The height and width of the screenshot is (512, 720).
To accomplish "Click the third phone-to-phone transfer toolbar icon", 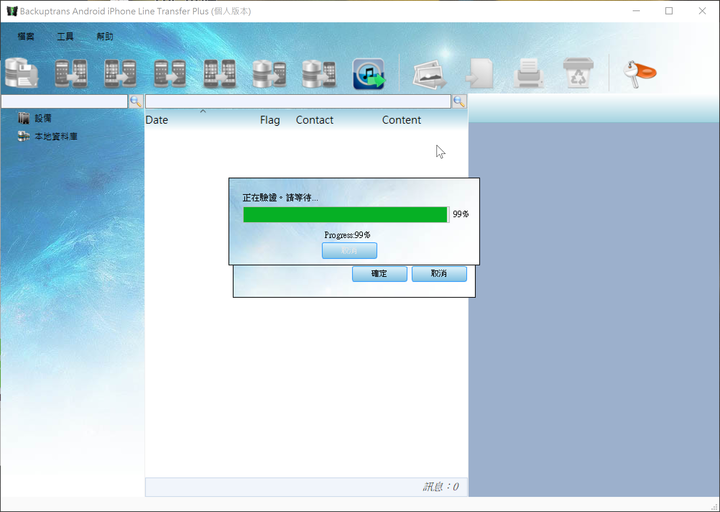I will pos(170,73).
